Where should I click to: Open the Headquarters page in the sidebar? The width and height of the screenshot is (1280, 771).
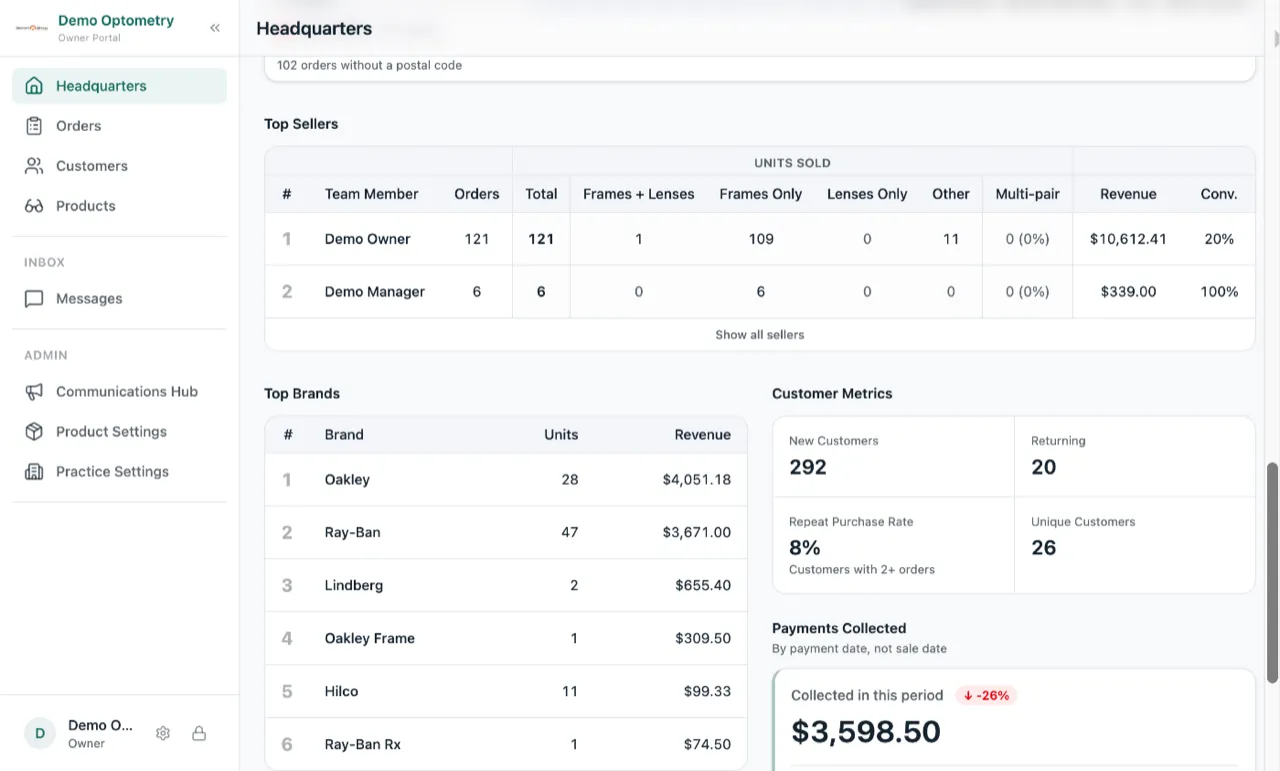coord(119,86)
